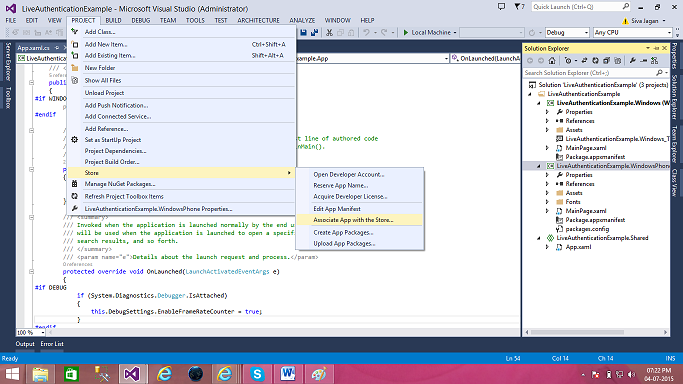Select App.xaml under Shared project

click(578, 247)
